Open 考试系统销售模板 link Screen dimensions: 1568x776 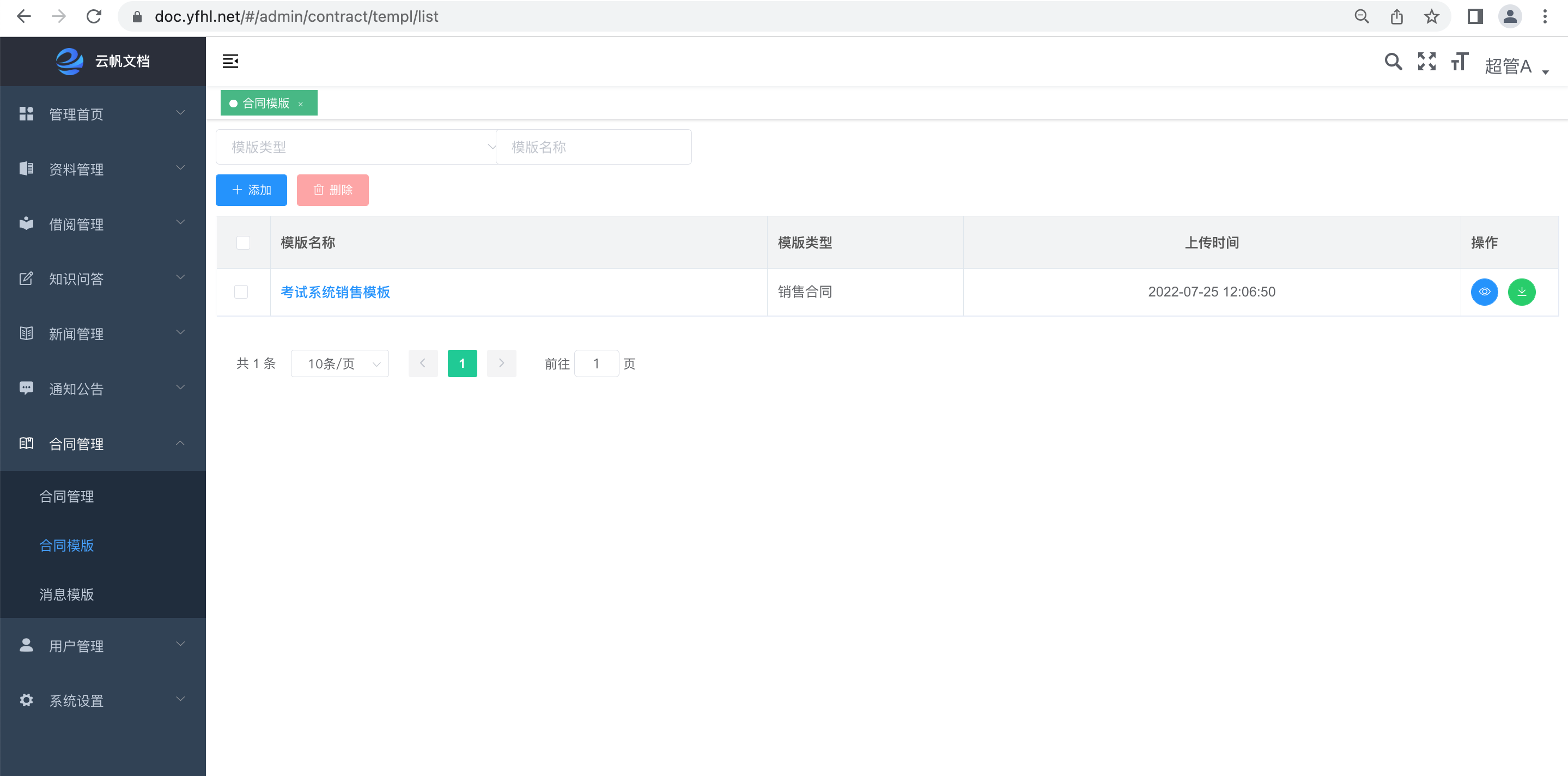pos(336,292)
